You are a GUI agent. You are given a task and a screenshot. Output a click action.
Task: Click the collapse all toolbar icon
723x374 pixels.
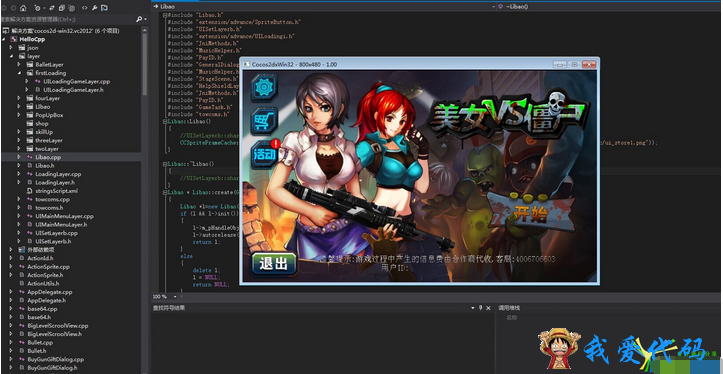61,8
